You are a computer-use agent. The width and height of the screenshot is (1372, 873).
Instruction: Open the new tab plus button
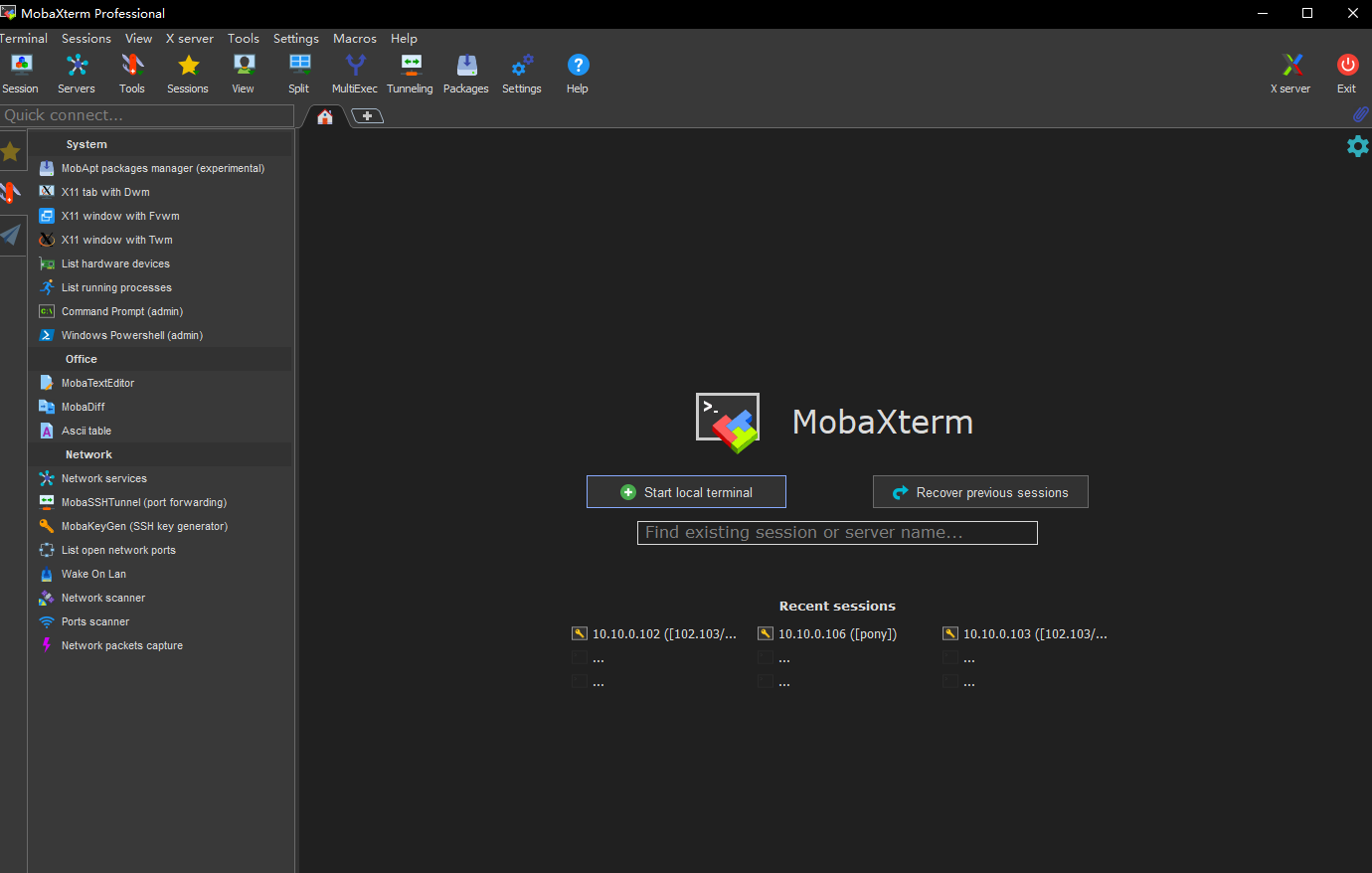pos(368,116)
